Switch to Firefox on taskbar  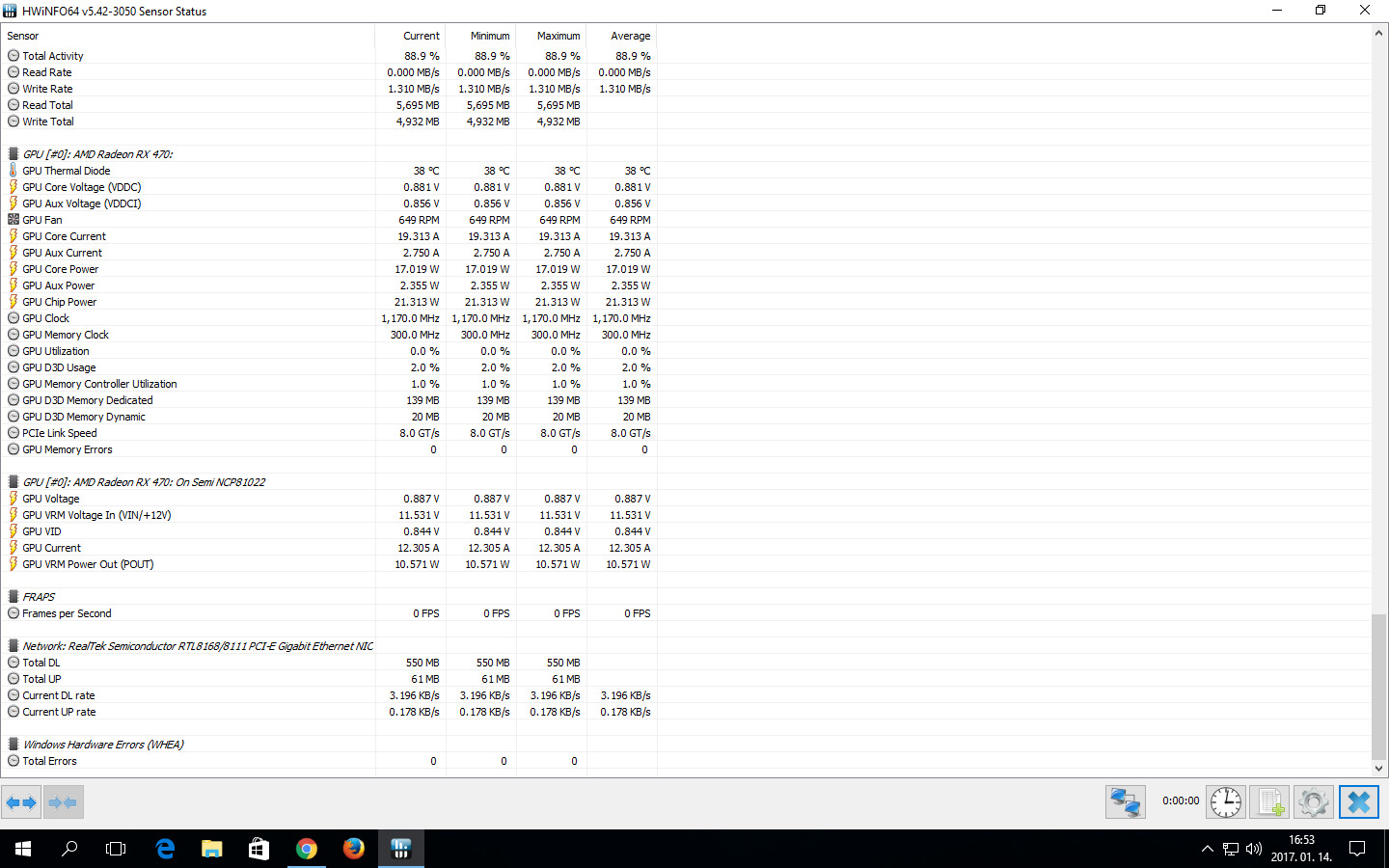point(354,849)
